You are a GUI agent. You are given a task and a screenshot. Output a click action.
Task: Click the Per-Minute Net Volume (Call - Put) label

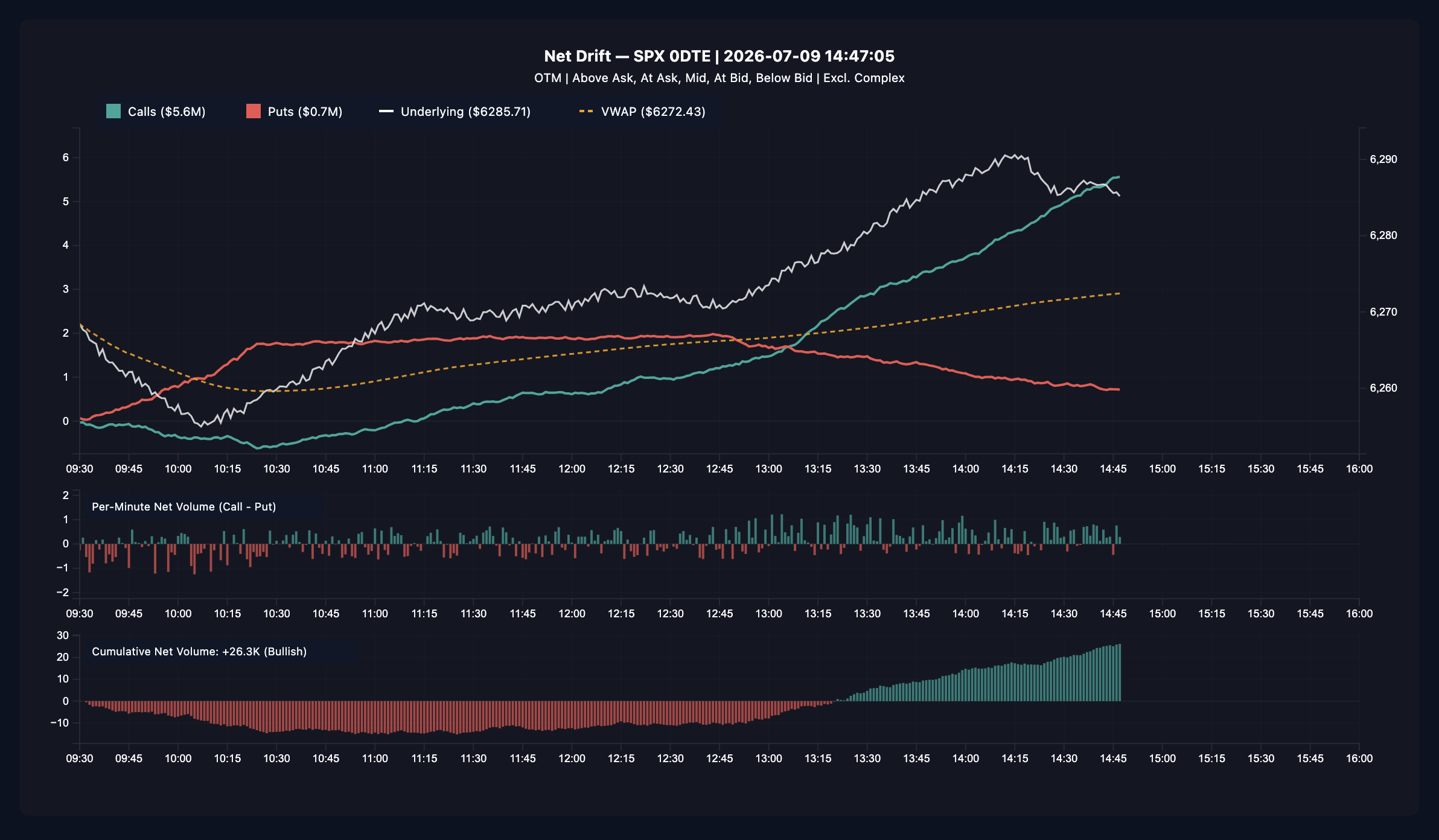click(x=184, y=507)
